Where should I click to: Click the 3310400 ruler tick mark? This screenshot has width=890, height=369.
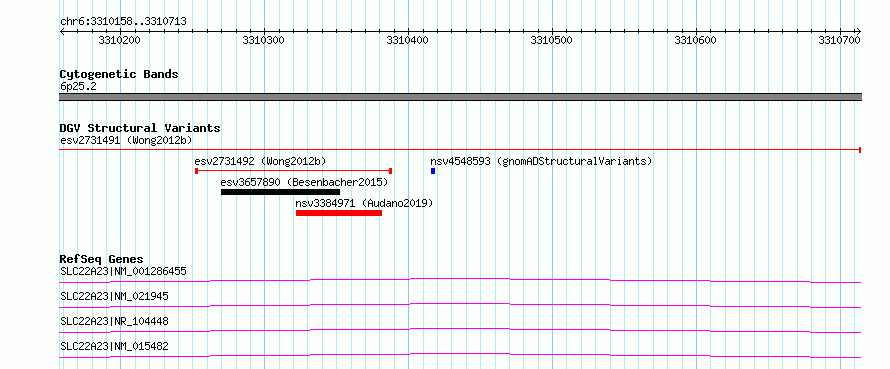pyautogui.click(x=408, y=32)
